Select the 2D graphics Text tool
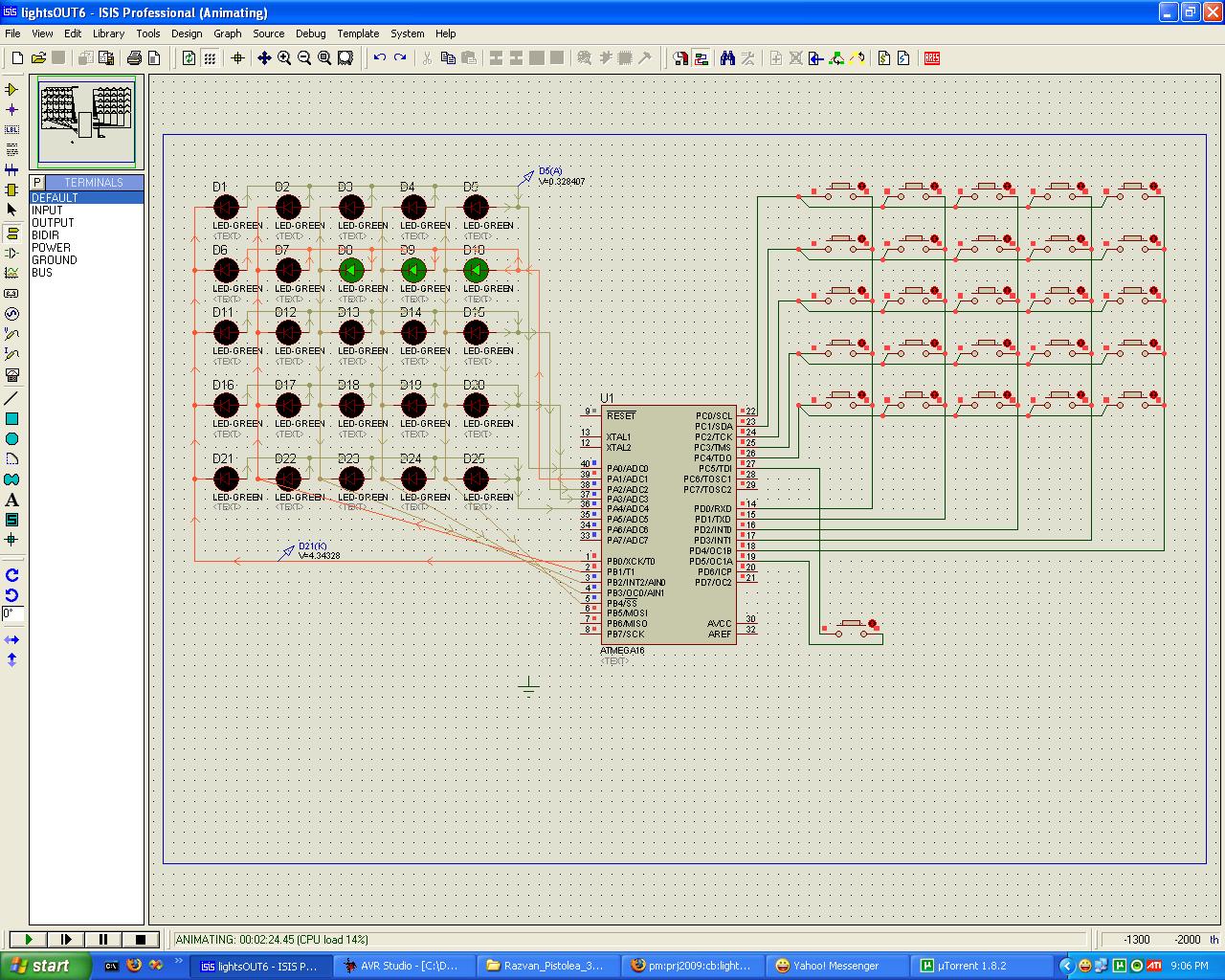The image size is (1225, 980). click(12, 501)
